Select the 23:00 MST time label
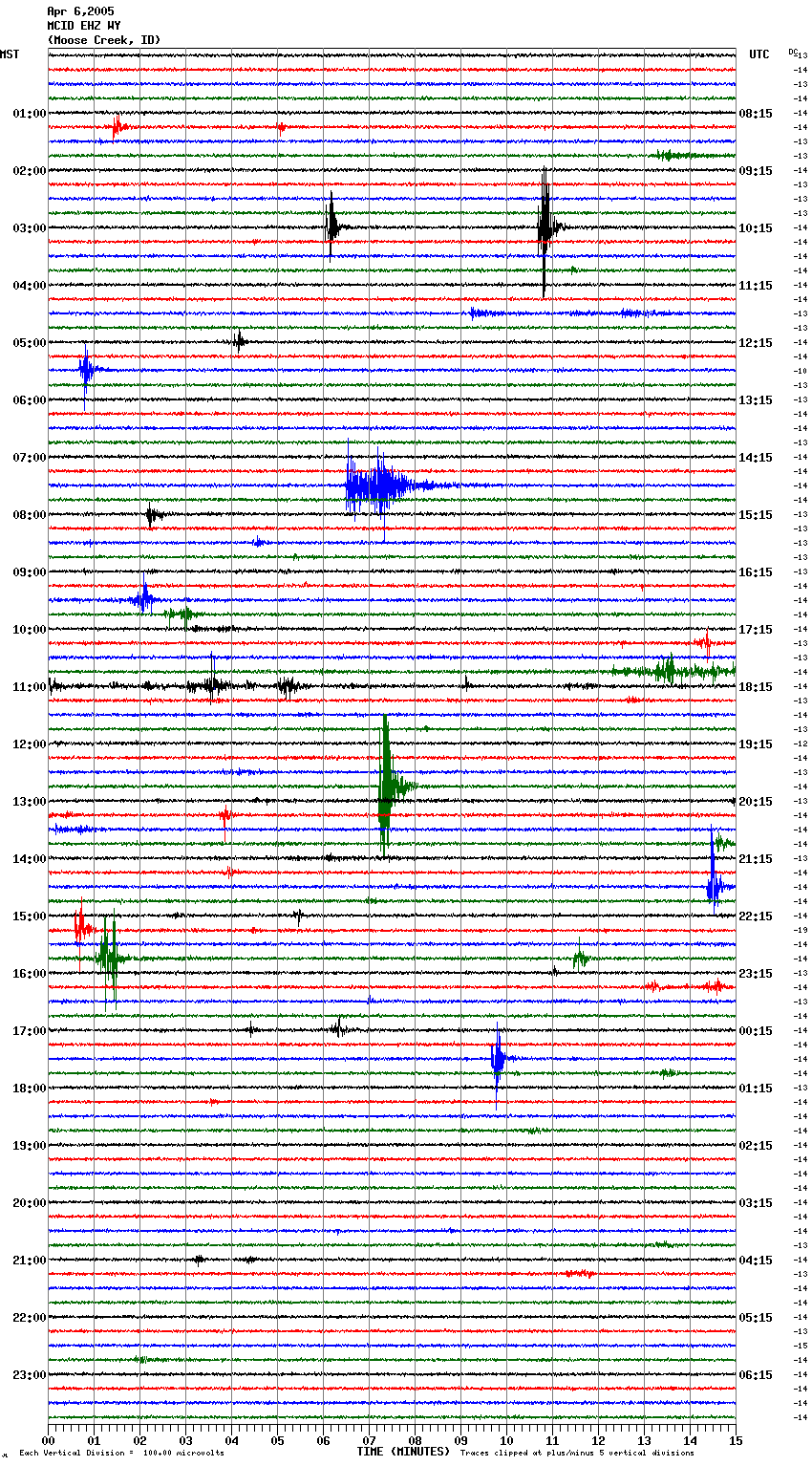812x1466 pixels. pyautogui.click(x=29, y=1375)
